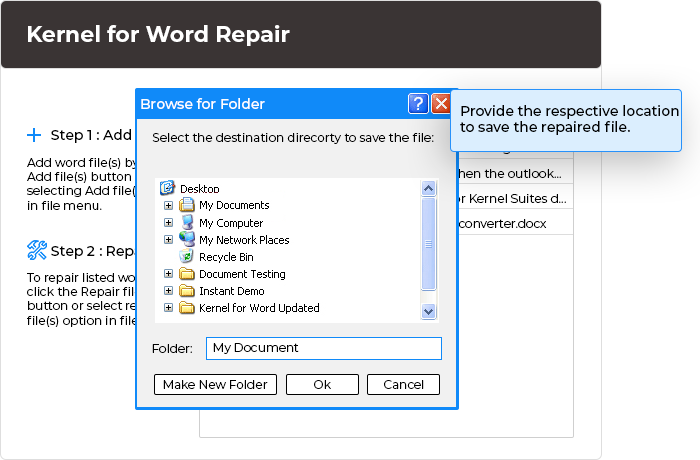Expand the My Computer tree node
Image resolution: width=700 pixels, height=460 pixels.
pos(168,222)
